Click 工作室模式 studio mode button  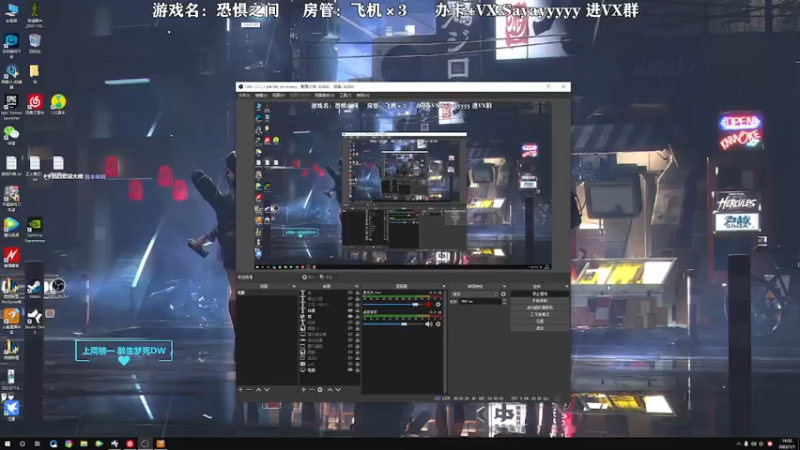point(540,314)
